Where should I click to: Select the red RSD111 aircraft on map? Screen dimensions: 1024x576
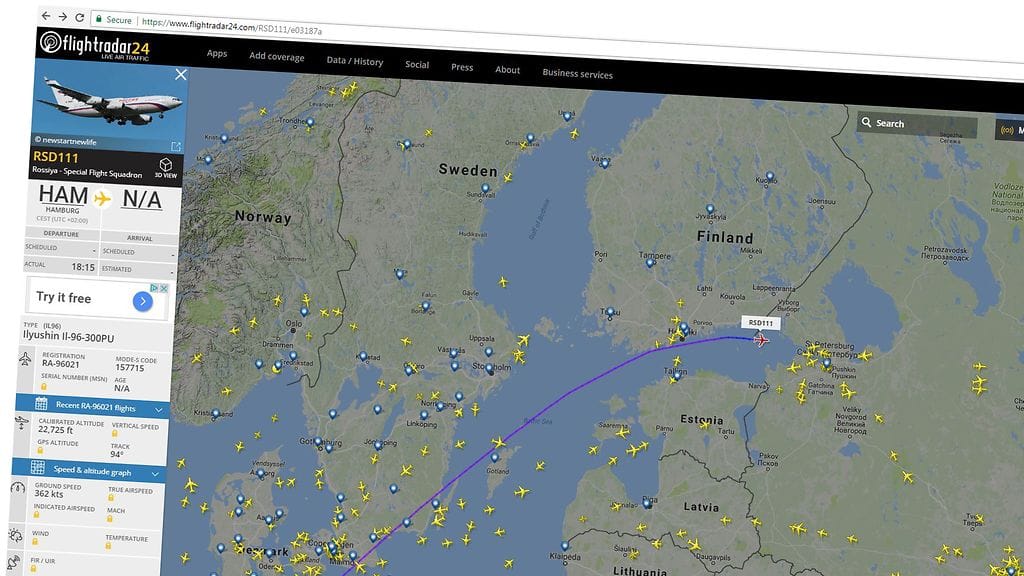pos(761,340)
